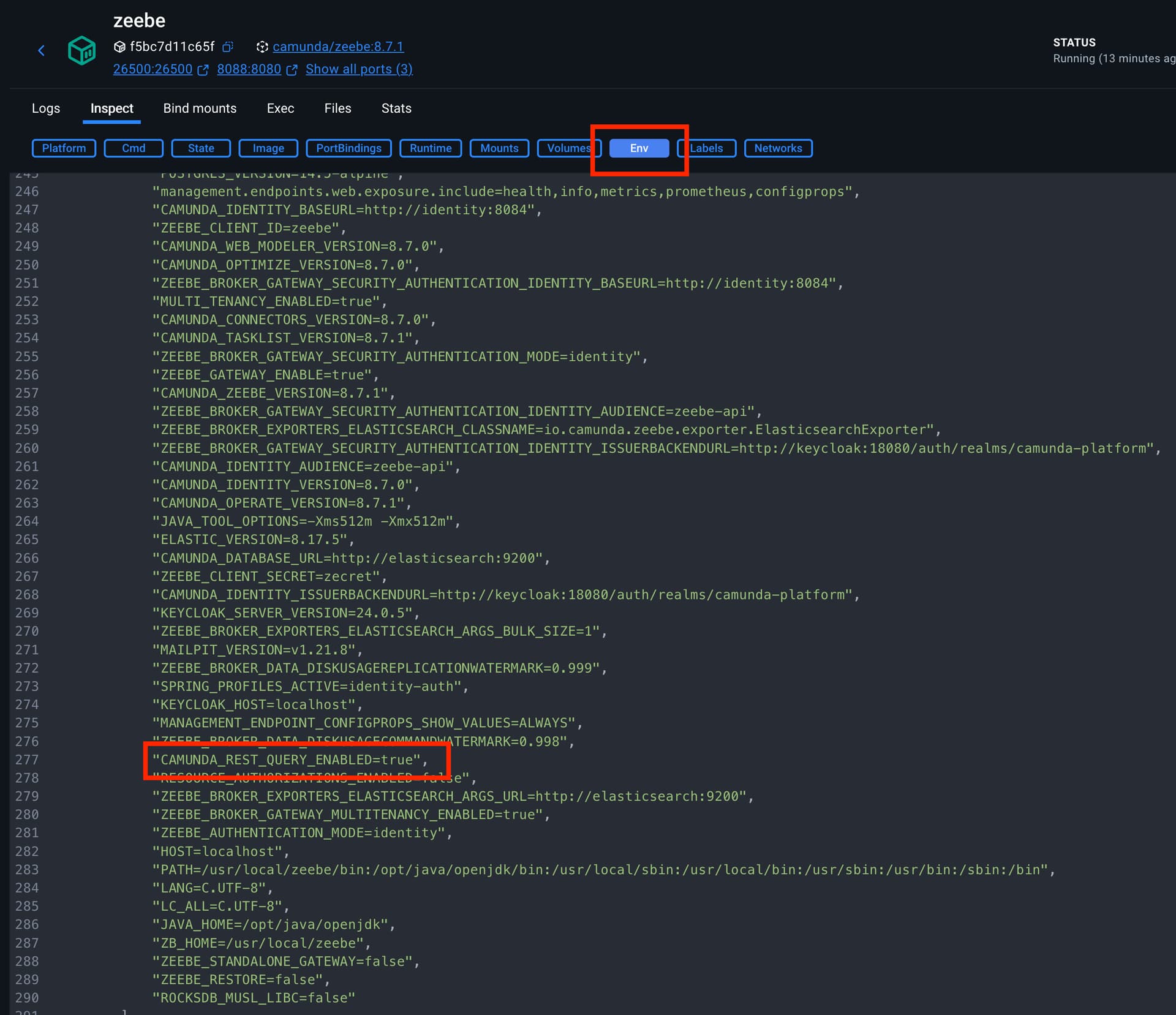This screenshot has width=1176, height=1015.
Task: Jump to the Volumes section
Action: (x=569, y=148)
